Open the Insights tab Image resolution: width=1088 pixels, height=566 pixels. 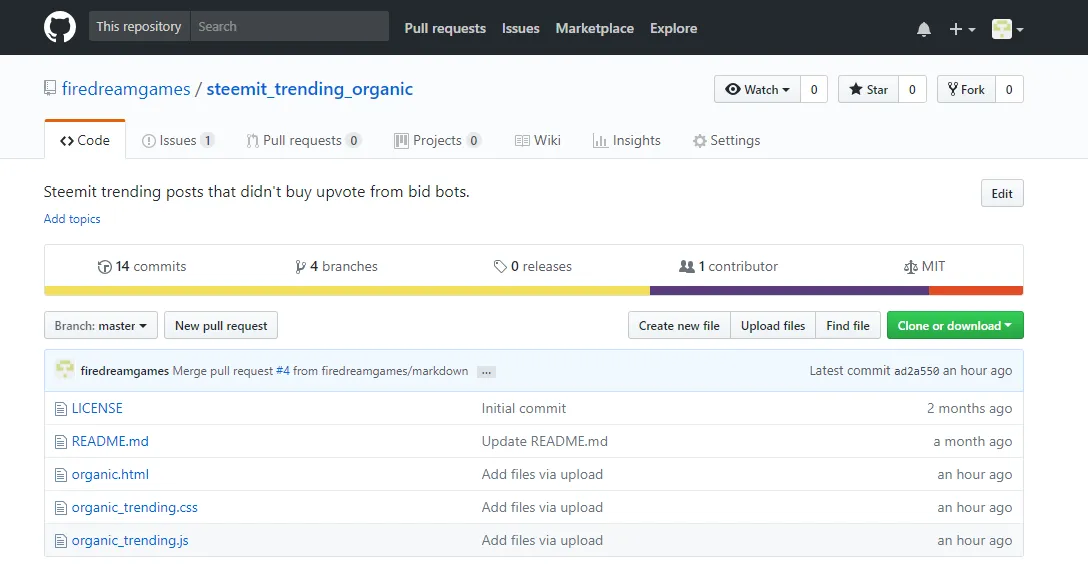point(627,140)
